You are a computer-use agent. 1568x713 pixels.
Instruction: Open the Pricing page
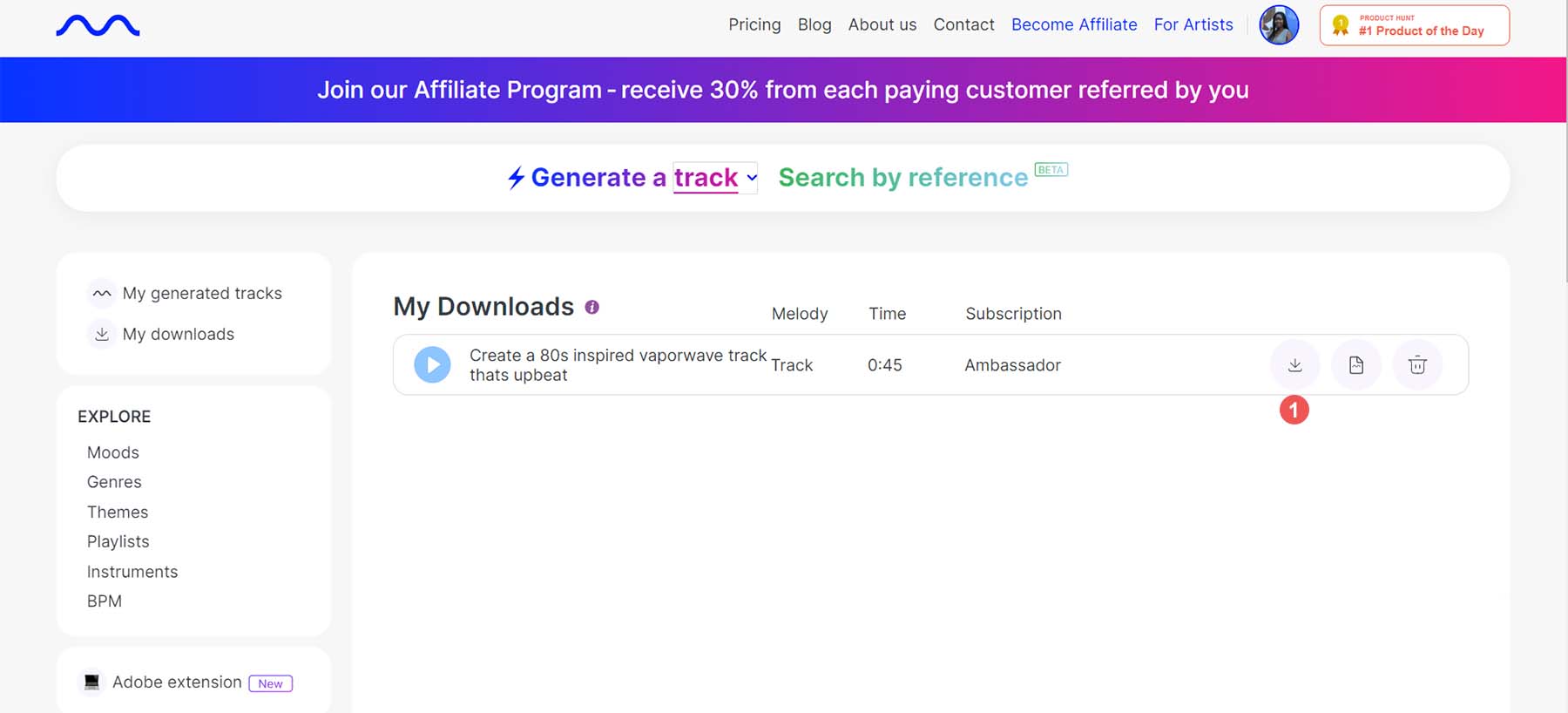(x=754, y=24)
